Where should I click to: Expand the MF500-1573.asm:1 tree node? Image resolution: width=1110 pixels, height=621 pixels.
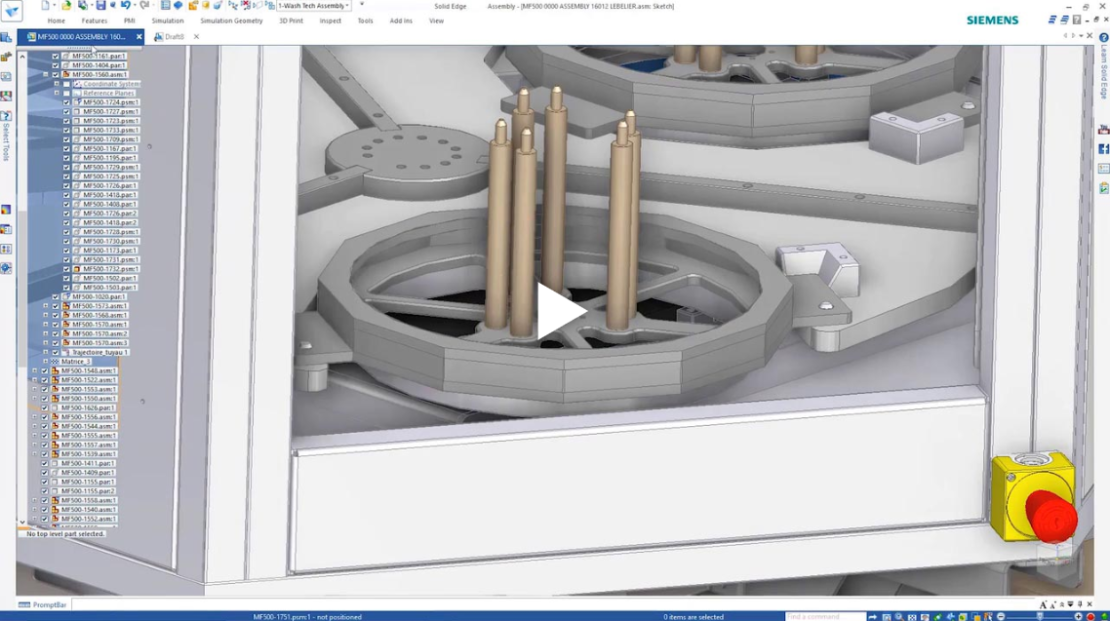pyautogui.click(x=46, y=306)
